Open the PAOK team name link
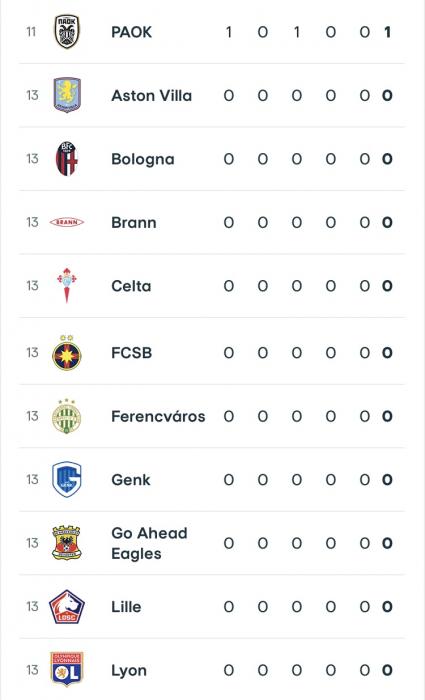The width and height of the screenshot is (425, 700). pos(132,32)
